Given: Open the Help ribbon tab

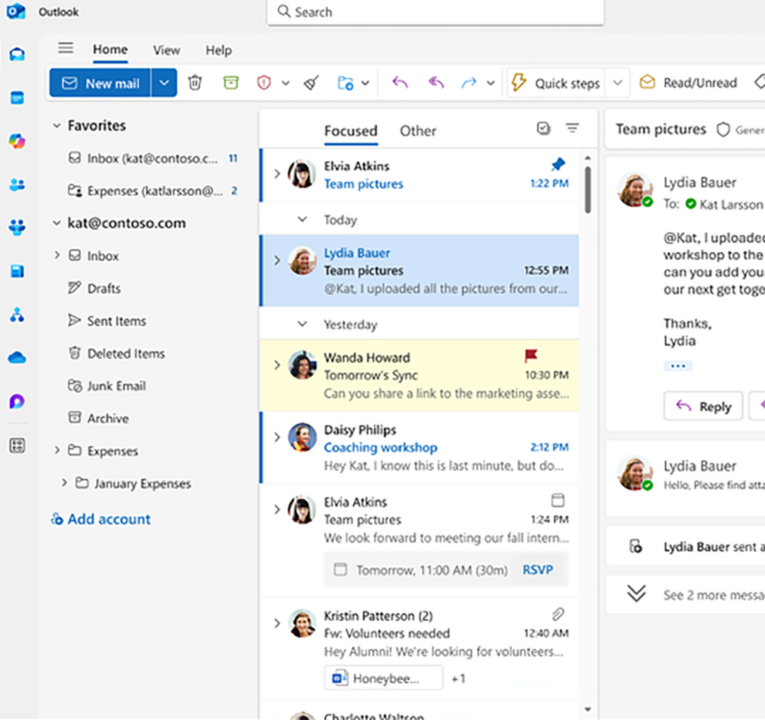Looking at the screenshot, I should [219, 50].
